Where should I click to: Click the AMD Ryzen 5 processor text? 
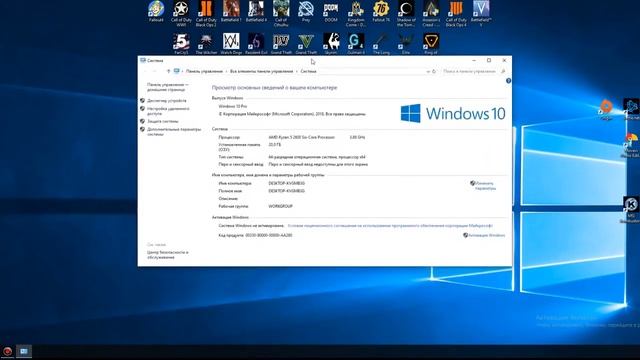tap(302, 138)
